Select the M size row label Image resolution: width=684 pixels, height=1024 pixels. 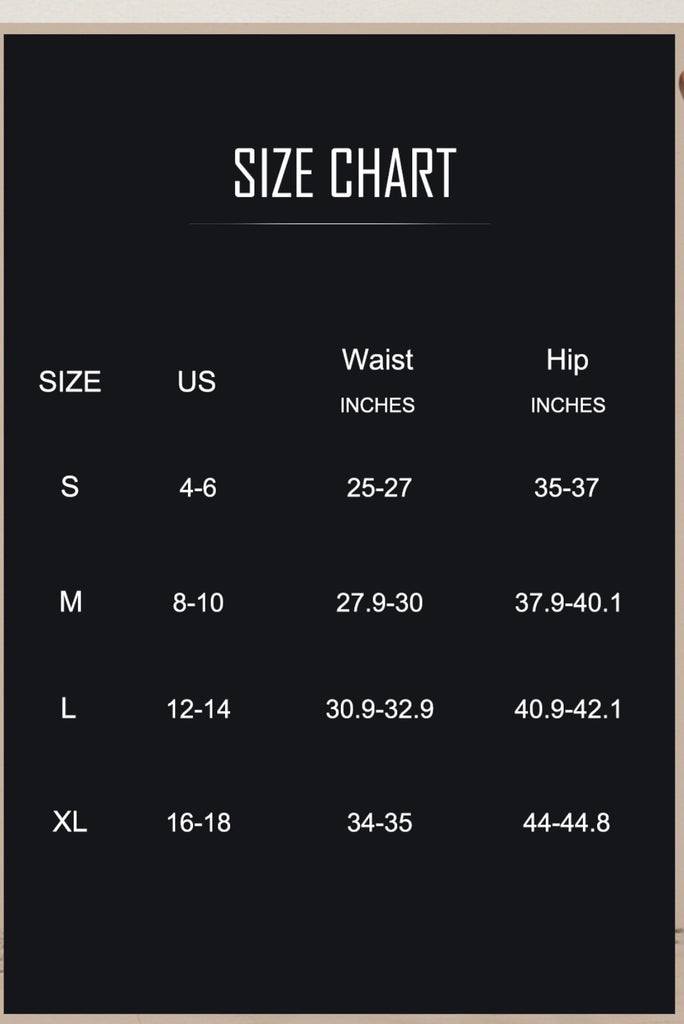(x=71, y=602)
